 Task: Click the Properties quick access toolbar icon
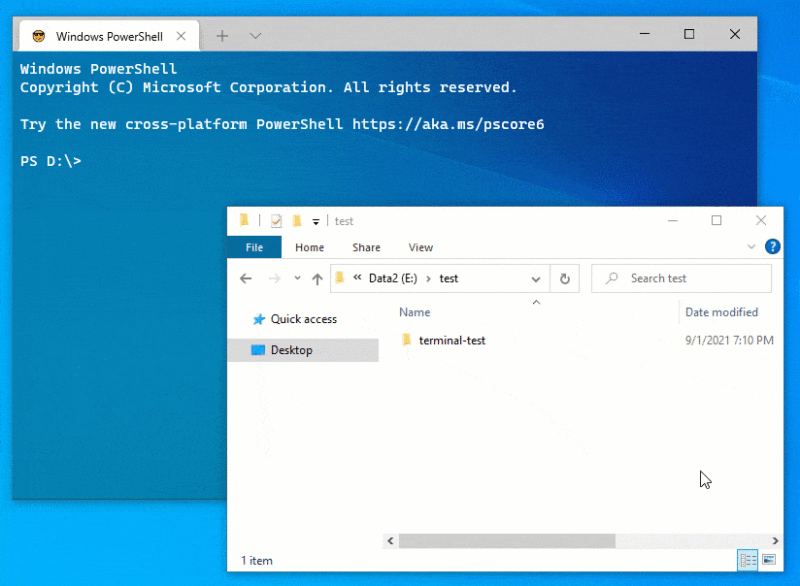pos(276,221)
